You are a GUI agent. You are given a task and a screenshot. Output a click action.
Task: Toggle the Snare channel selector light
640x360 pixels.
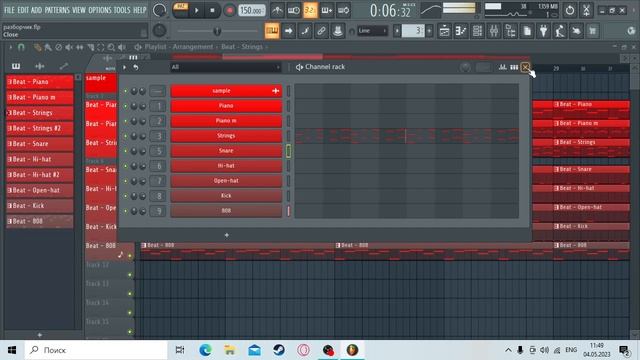click(x=289, y=151)
